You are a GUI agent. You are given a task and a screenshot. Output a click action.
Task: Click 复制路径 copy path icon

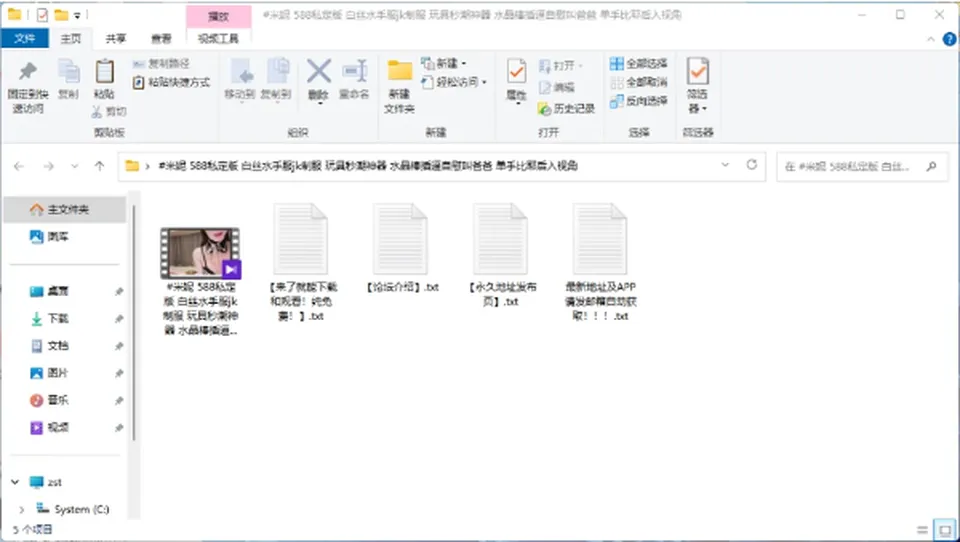click(138, 64)
